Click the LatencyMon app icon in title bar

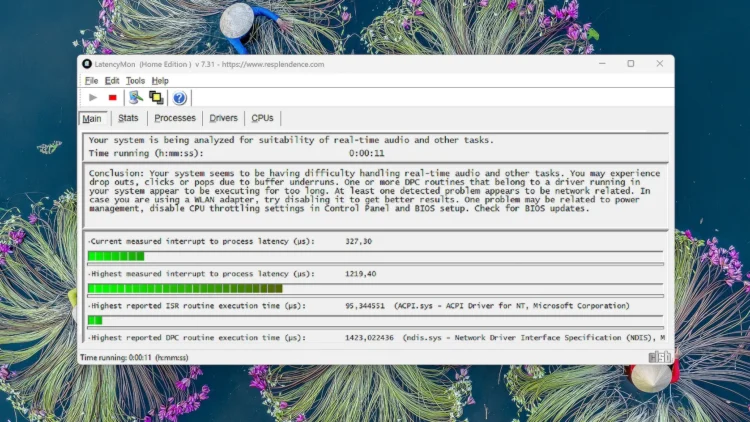[x=88, y=64]
